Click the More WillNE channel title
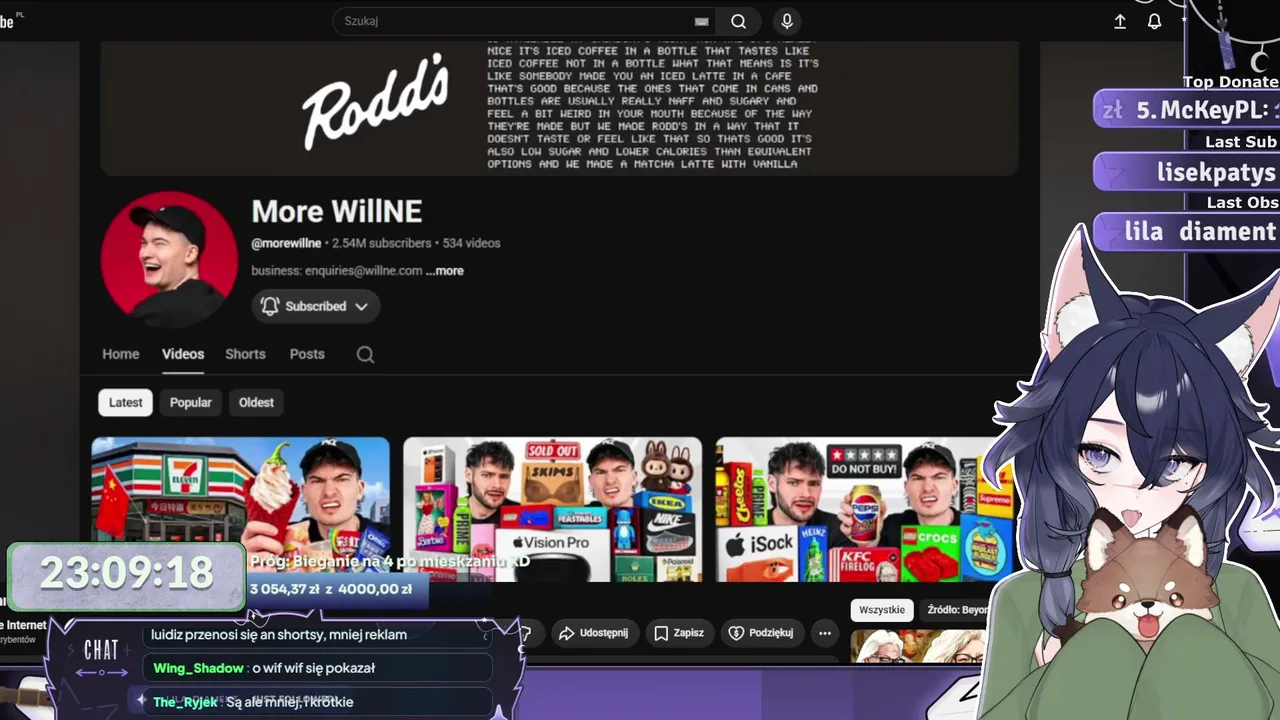1280x720 pixels. tap(337, 211)
